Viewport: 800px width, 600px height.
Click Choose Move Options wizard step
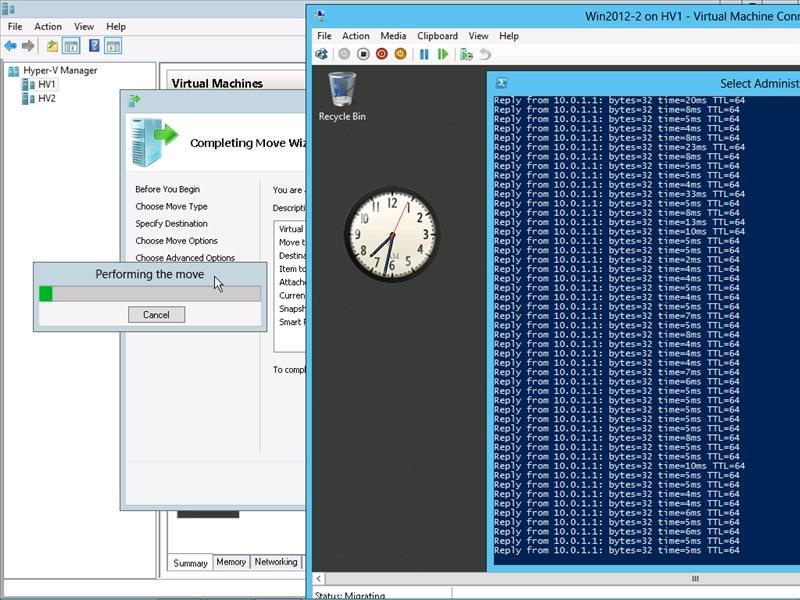(177, 241)
